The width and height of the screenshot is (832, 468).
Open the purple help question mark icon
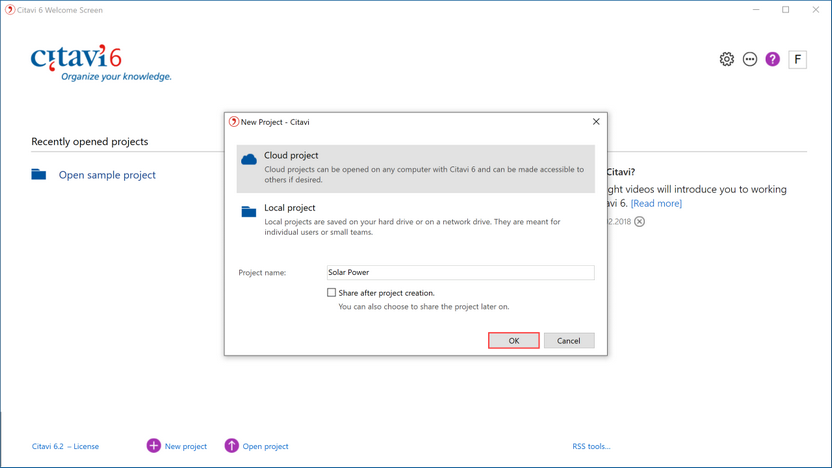tap(773, 59)
